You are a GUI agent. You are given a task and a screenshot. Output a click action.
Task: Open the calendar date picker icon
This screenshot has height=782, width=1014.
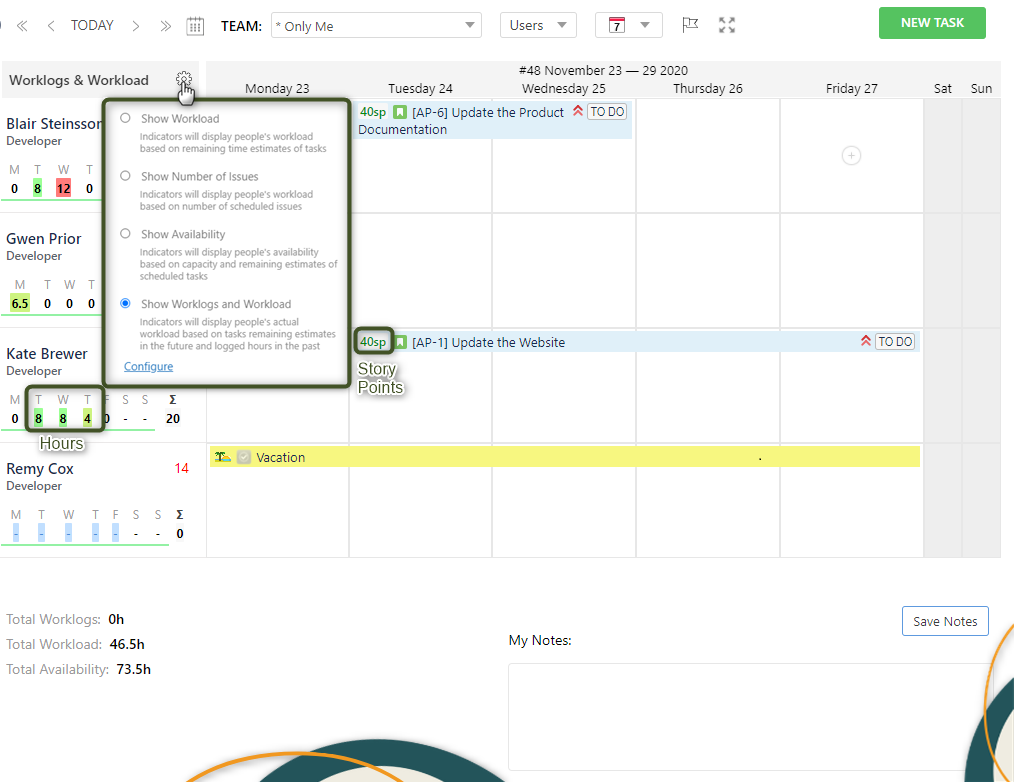point(195,26)
